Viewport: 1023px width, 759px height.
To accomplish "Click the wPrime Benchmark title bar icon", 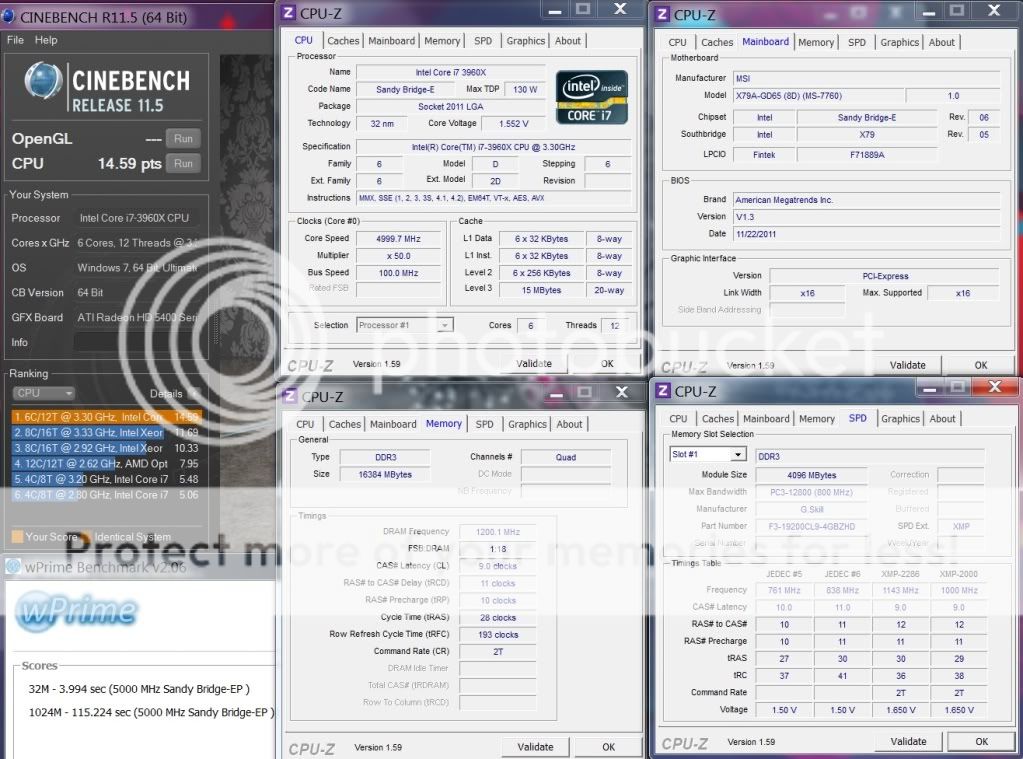I will [13, 566].
